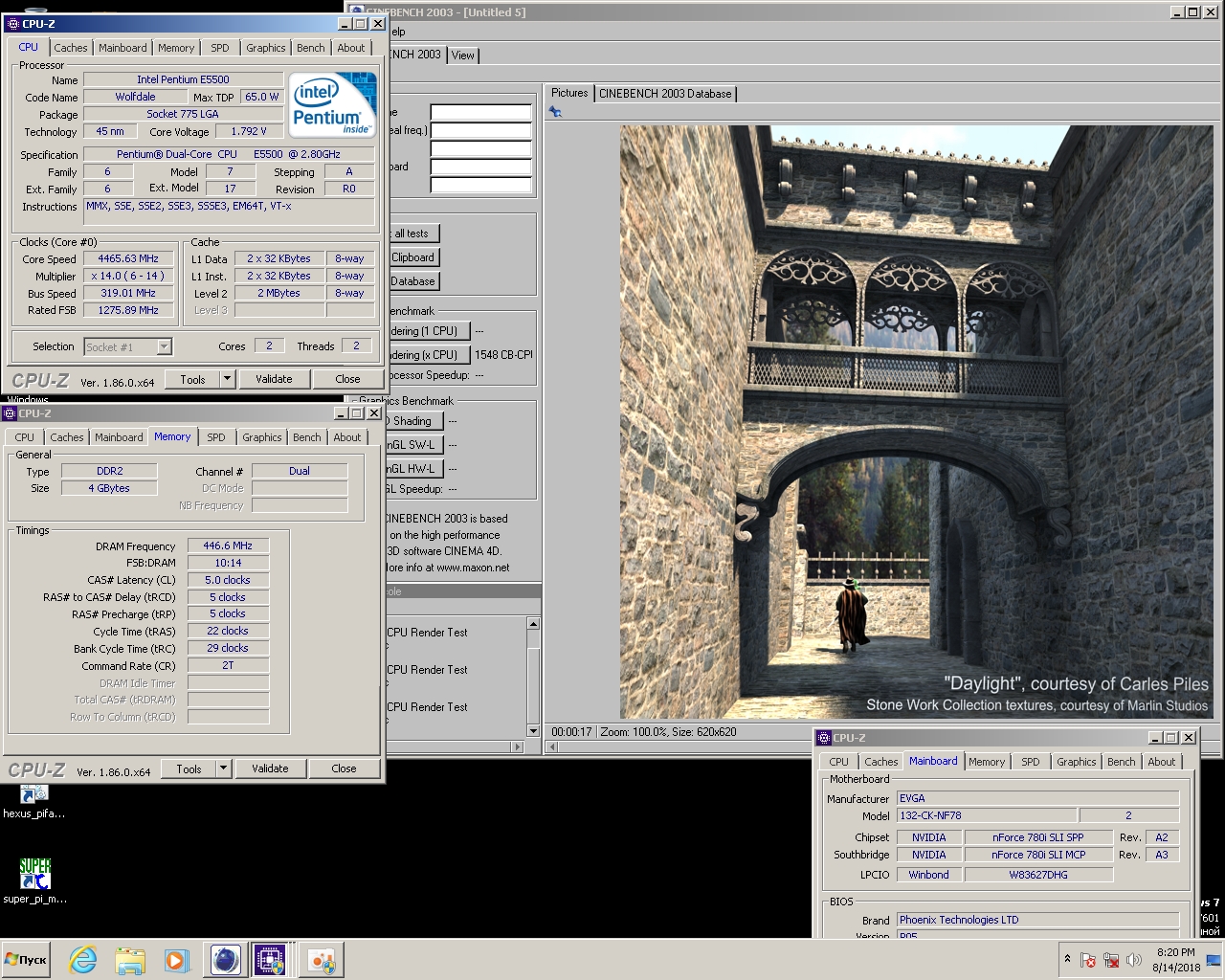Open Bench tab in bottom-right CPU-Z window
Viewport: 1225px width, 980px height.
(x=1121, y=762)
